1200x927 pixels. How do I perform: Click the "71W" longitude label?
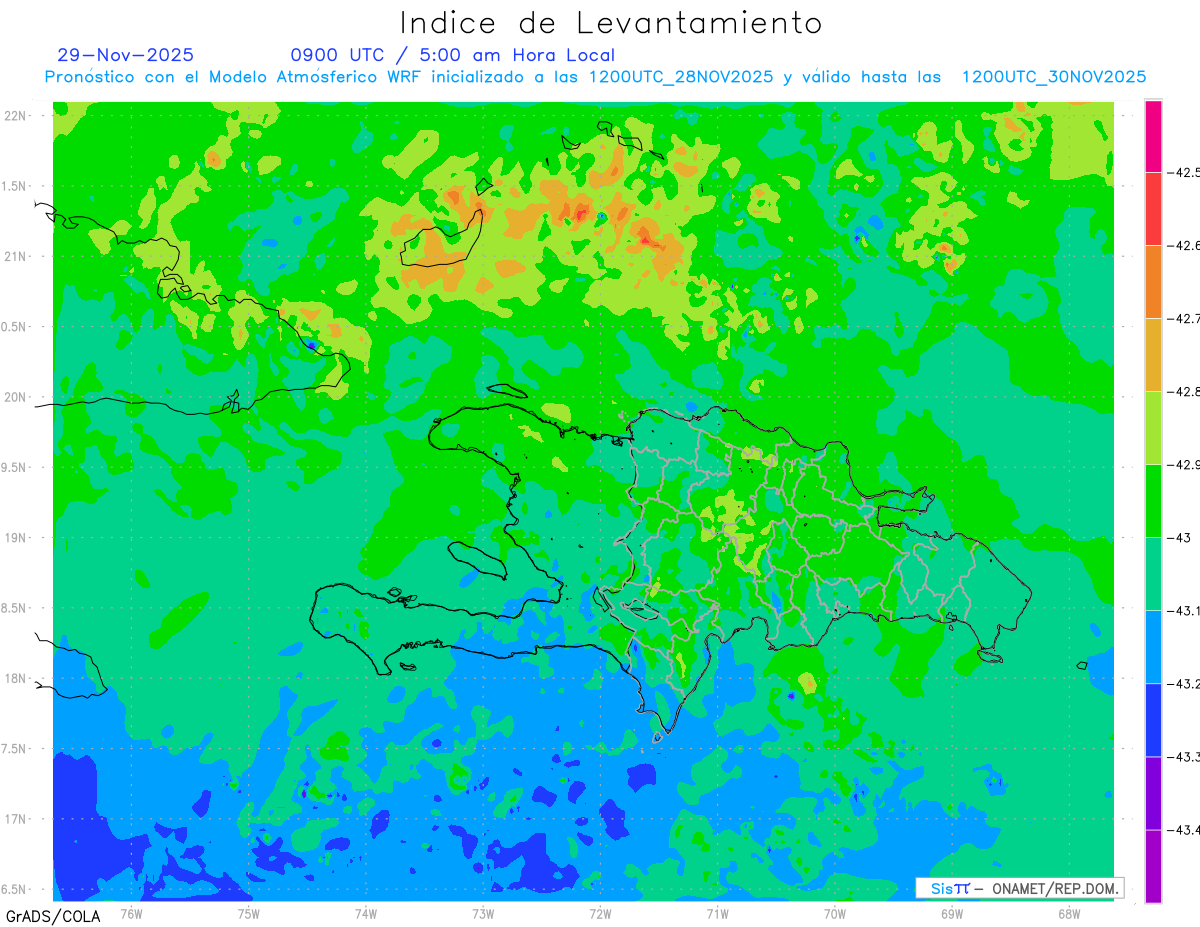pyautogui.click(x=717, y=913)
